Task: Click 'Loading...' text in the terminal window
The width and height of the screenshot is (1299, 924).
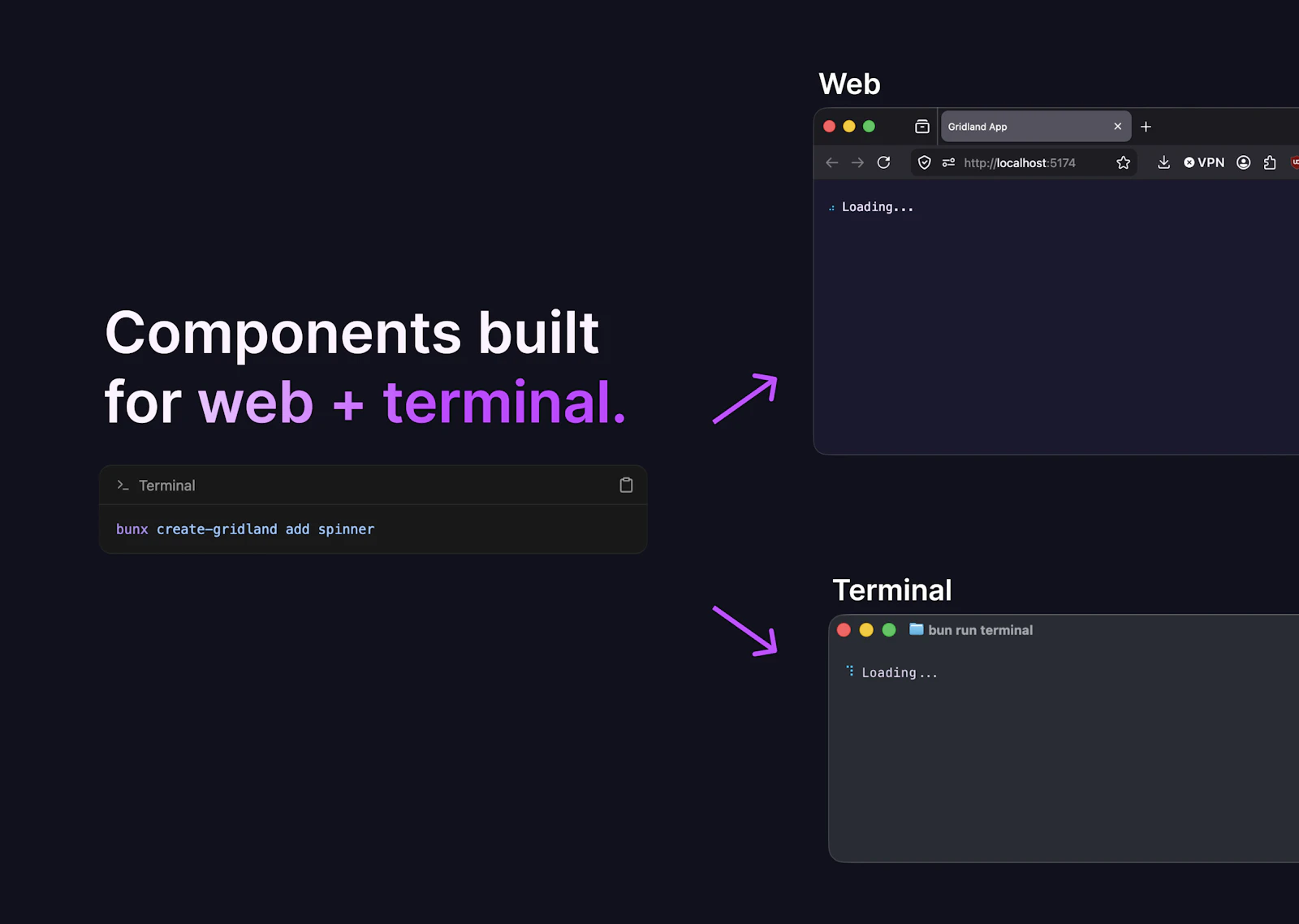Action: point(900,673)
